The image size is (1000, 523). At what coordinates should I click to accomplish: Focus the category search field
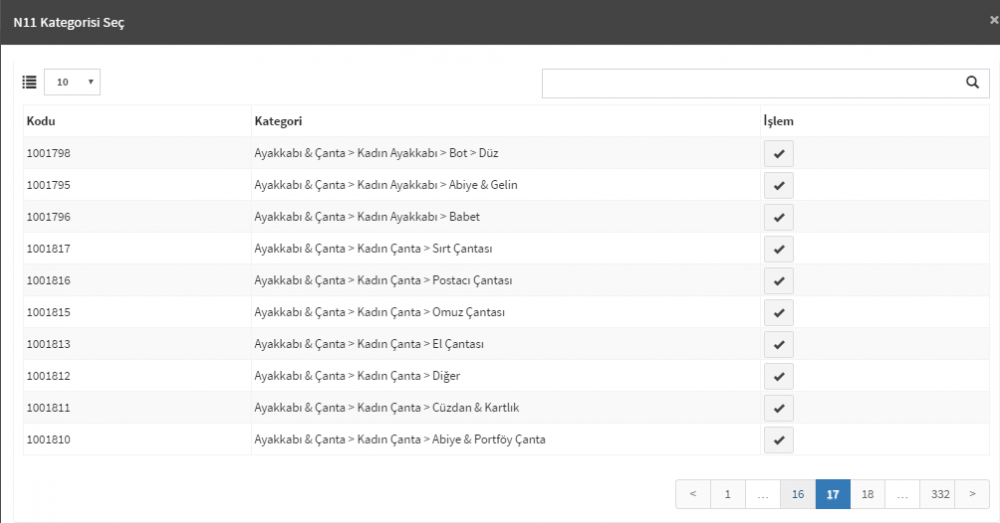click(x=753, y=84)
